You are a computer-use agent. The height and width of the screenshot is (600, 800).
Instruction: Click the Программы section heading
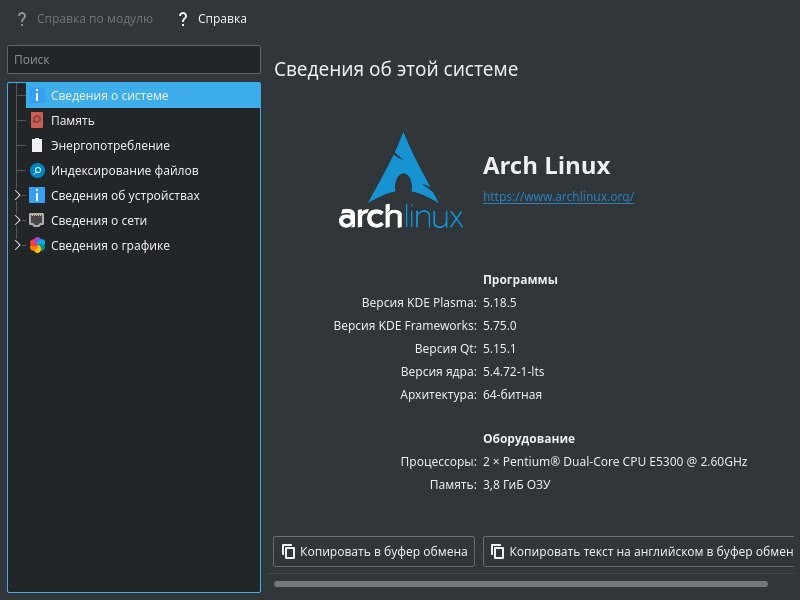(520, 280)
